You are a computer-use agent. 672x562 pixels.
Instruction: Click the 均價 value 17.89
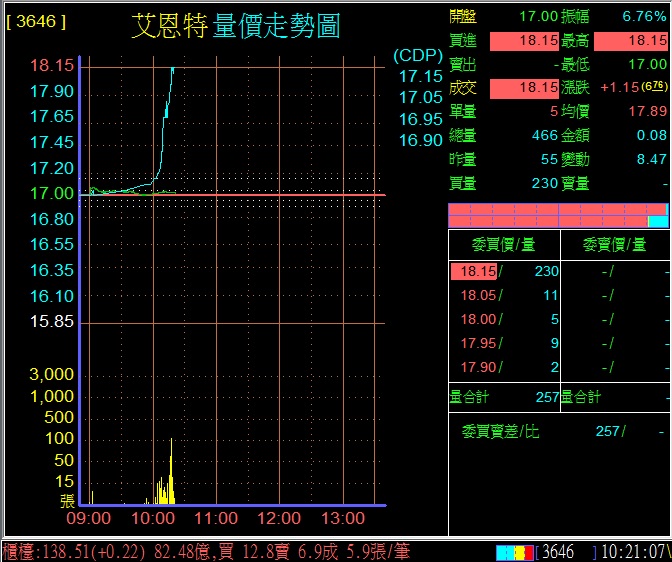pos(648,111)
